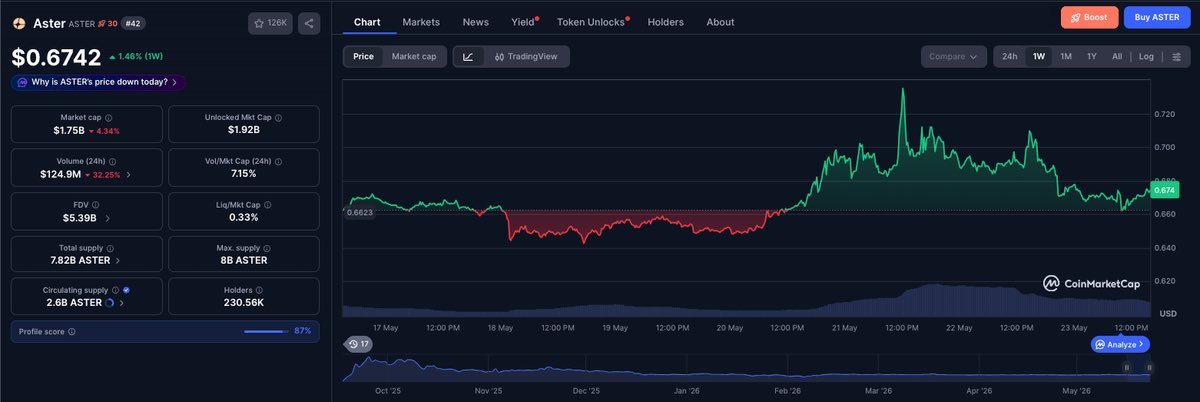Open the Compare dropdown

tap(953, 56)
